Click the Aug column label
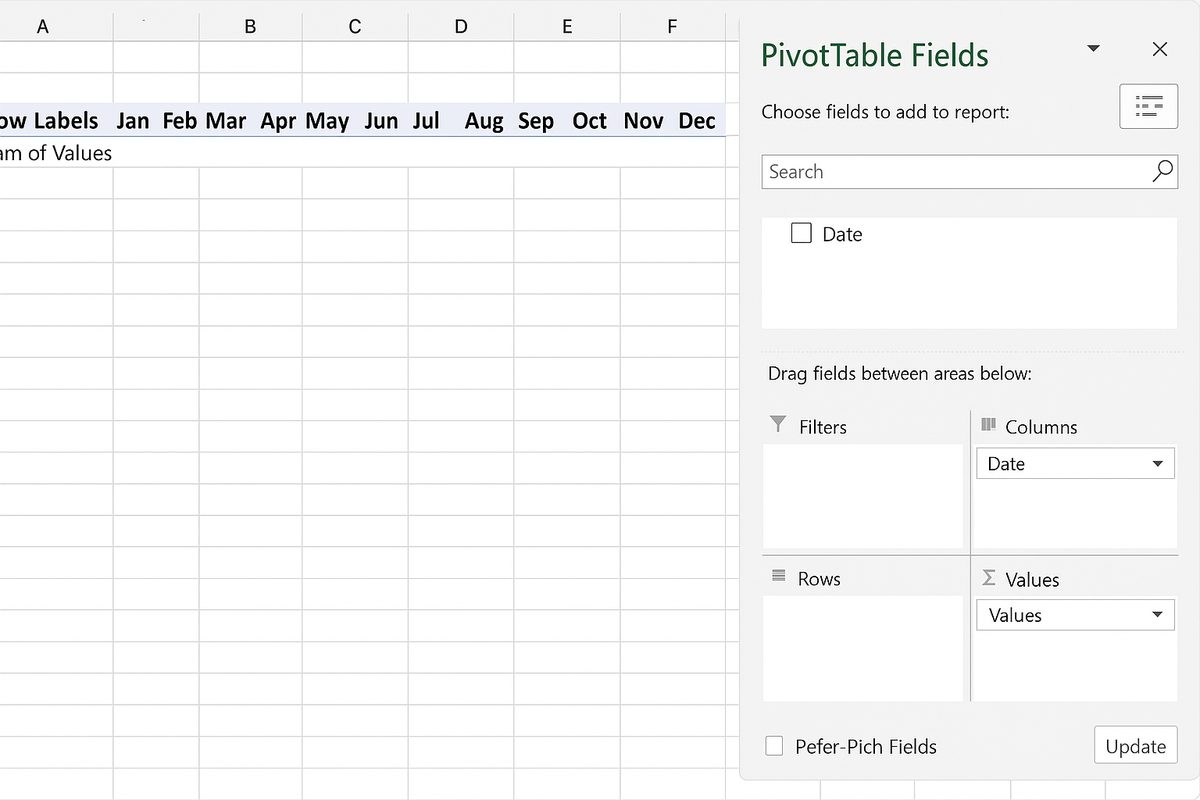 tap(484, 122)
